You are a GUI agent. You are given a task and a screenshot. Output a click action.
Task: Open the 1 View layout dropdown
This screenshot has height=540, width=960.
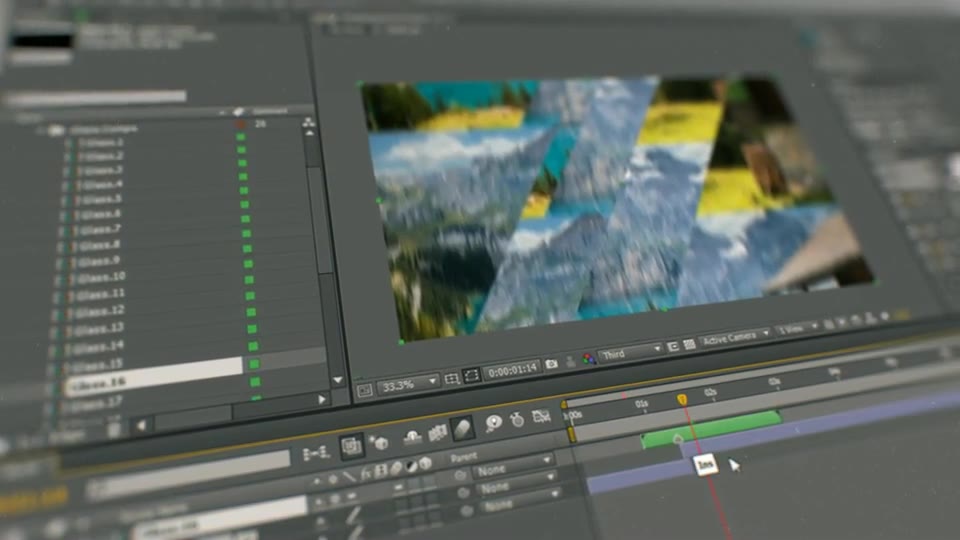pyautogui.click(x=797, y=329)
